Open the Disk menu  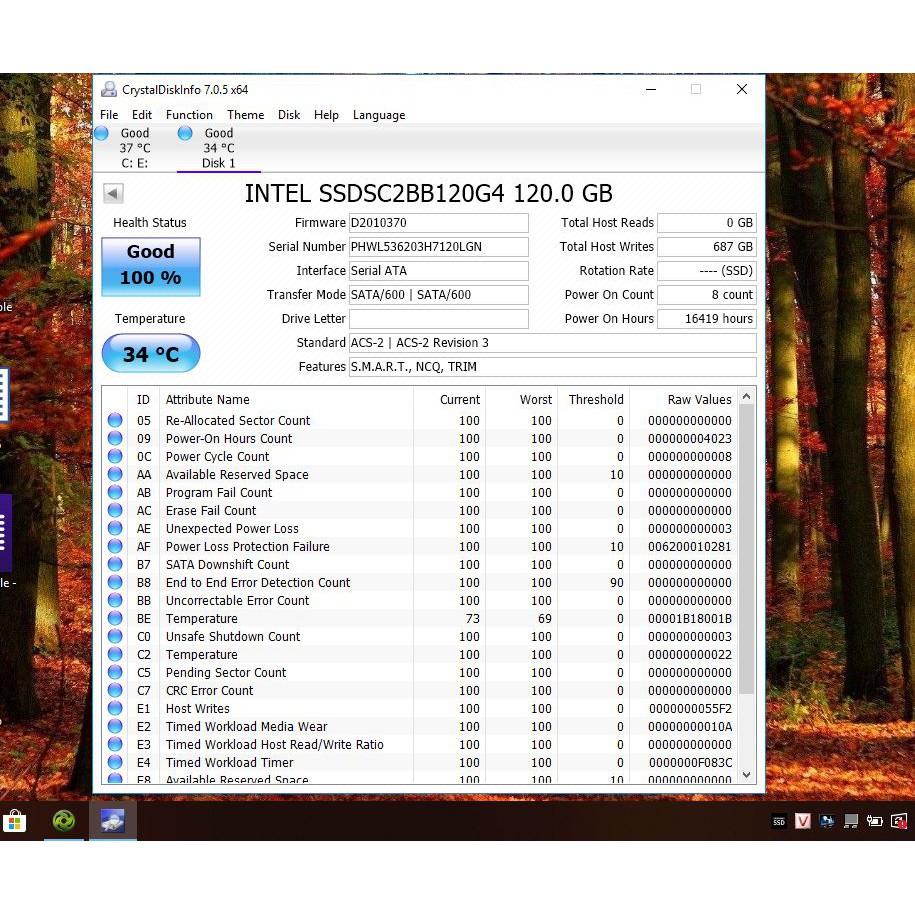pos(289,115)
